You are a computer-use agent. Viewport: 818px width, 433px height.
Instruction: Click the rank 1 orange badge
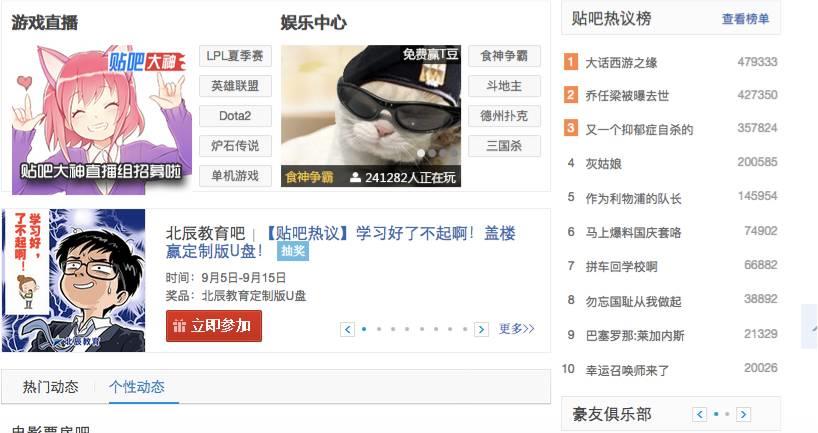(571, 62)
